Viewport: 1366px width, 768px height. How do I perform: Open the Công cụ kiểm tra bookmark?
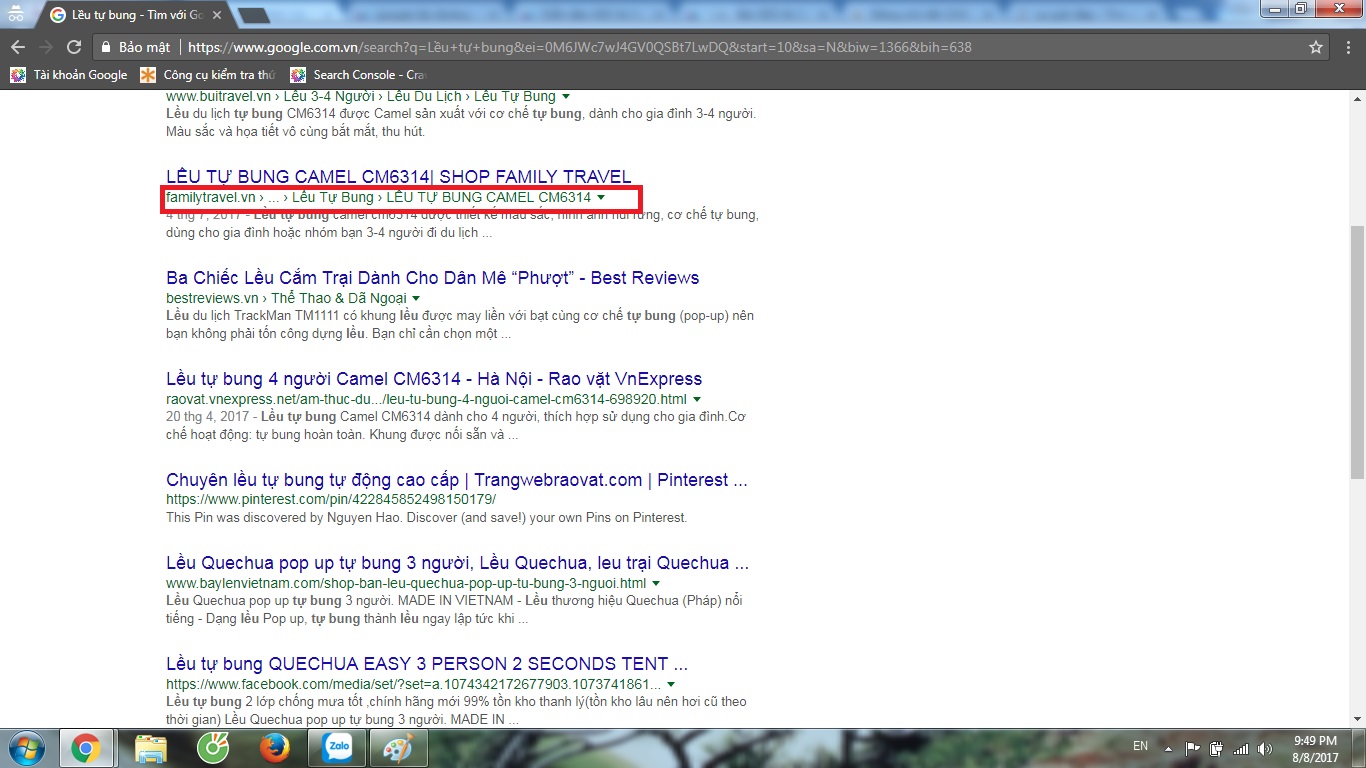(208, 75)
